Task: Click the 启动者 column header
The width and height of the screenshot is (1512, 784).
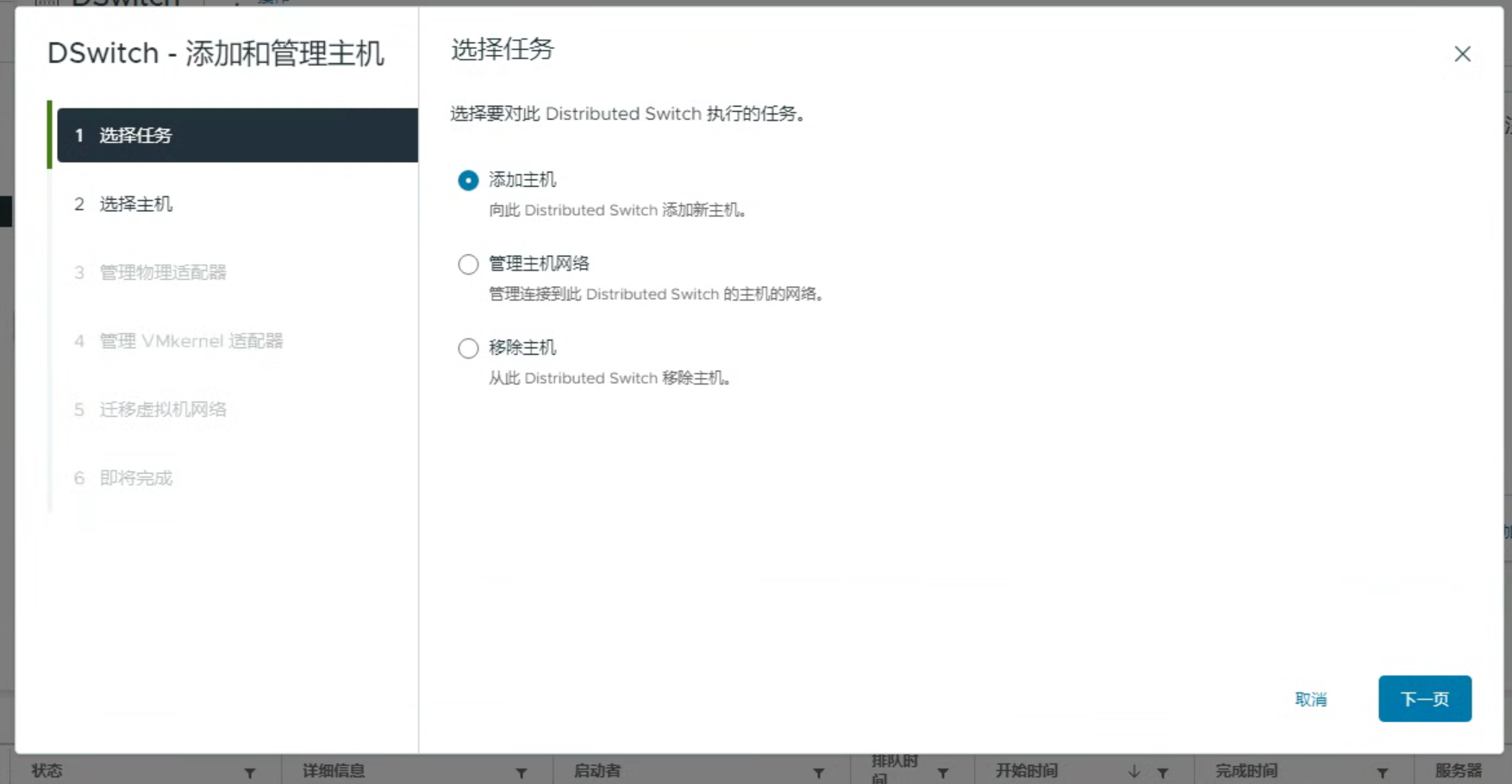Action: 597,771
